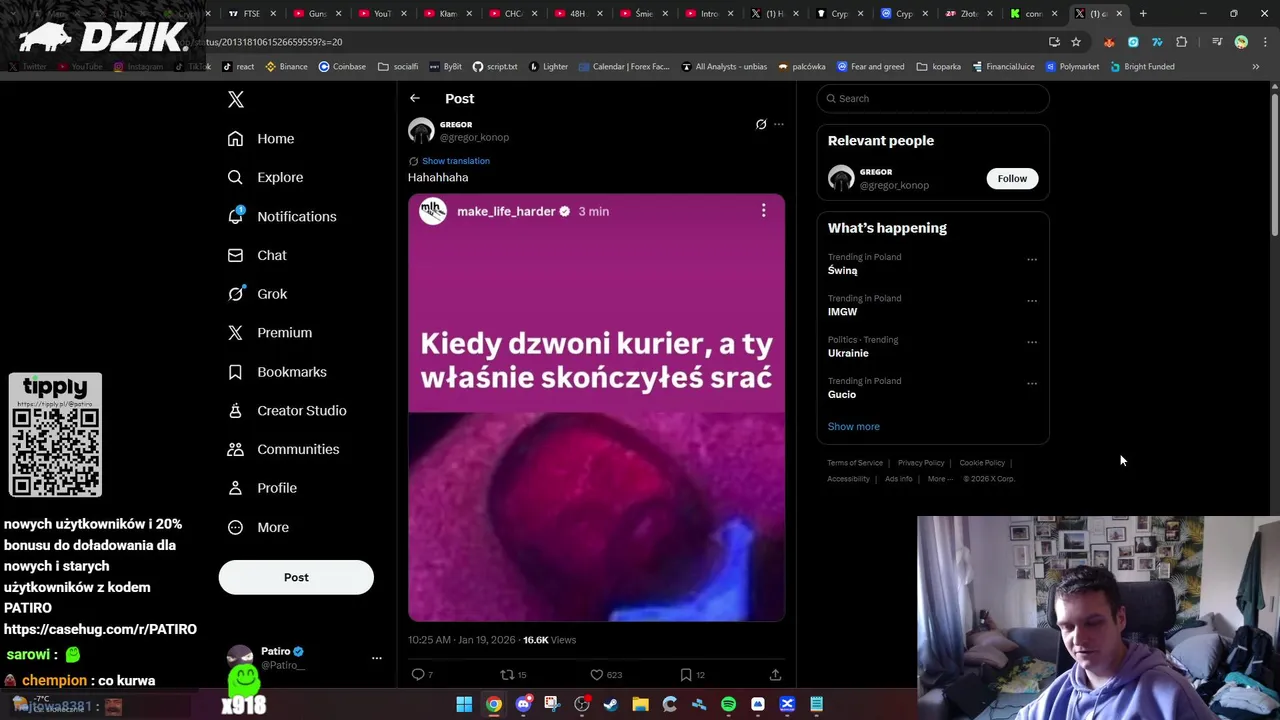Open GREGOR's avatar in Relevant people
Viewport: 1280px width, 720px height.
[x=841, y=178]
